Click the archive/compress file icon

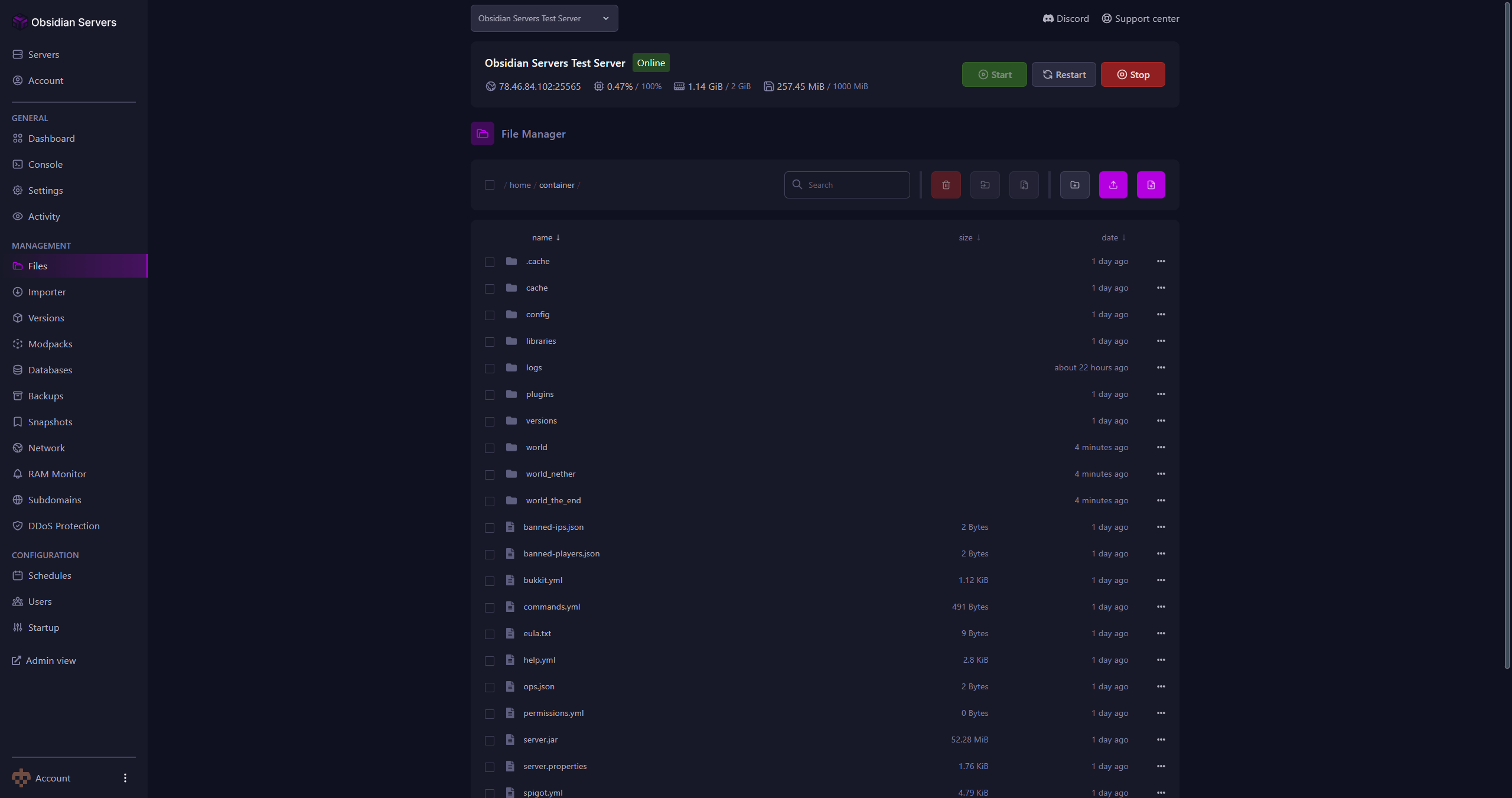pos(1024,185)
